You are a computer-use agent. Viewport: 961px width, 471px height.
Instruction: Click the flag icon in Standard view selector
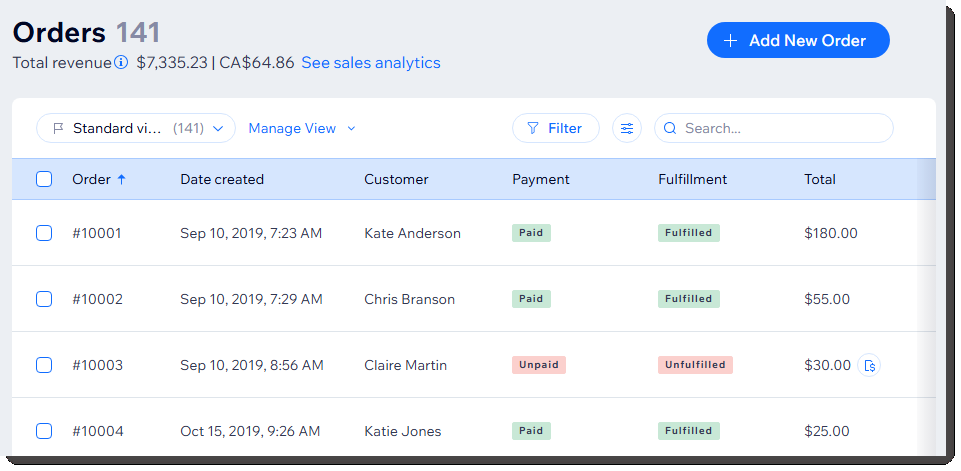tap(59, 128)
